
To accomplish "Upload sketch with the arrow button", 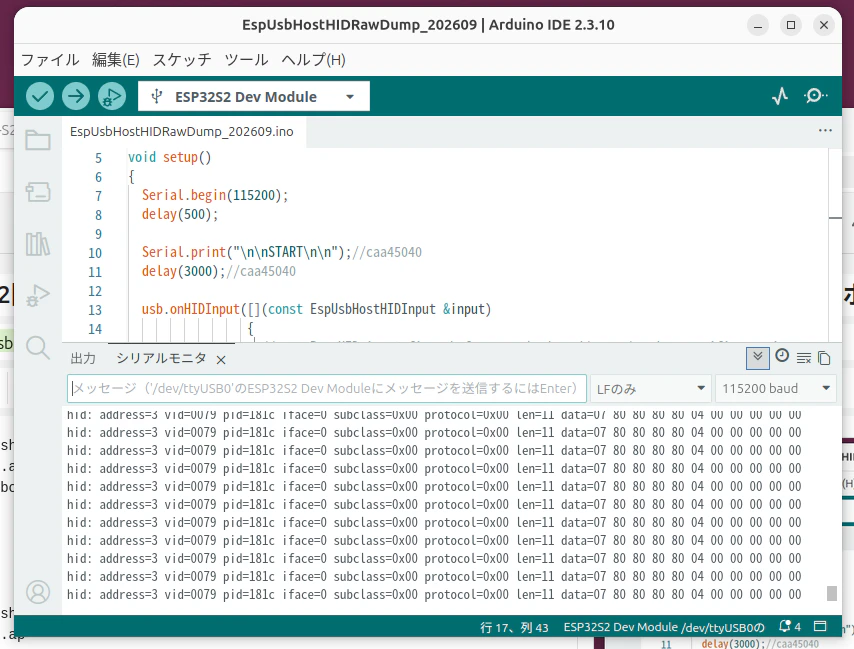I will point(76,96).
